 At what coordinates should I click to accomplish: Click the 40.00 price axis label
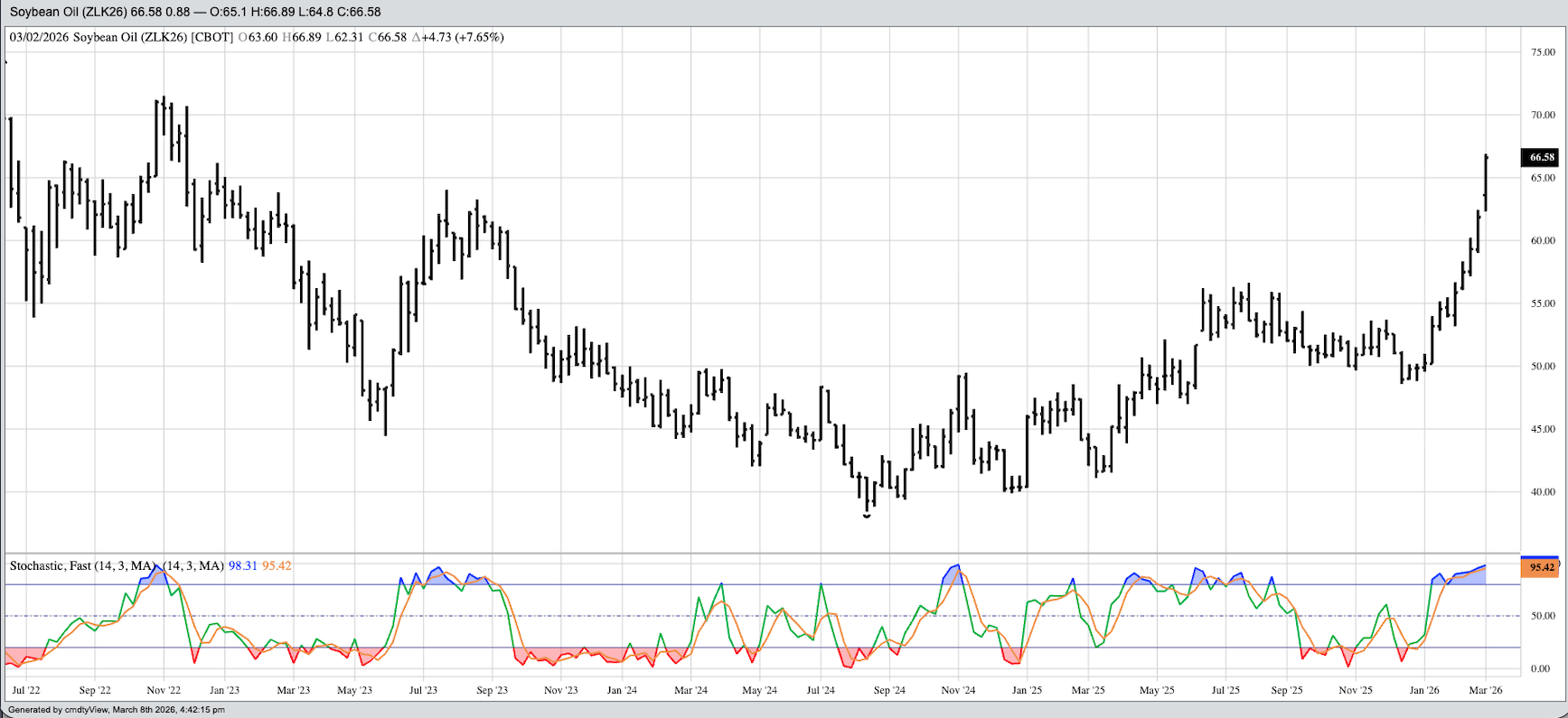(x=1543, y=492)
